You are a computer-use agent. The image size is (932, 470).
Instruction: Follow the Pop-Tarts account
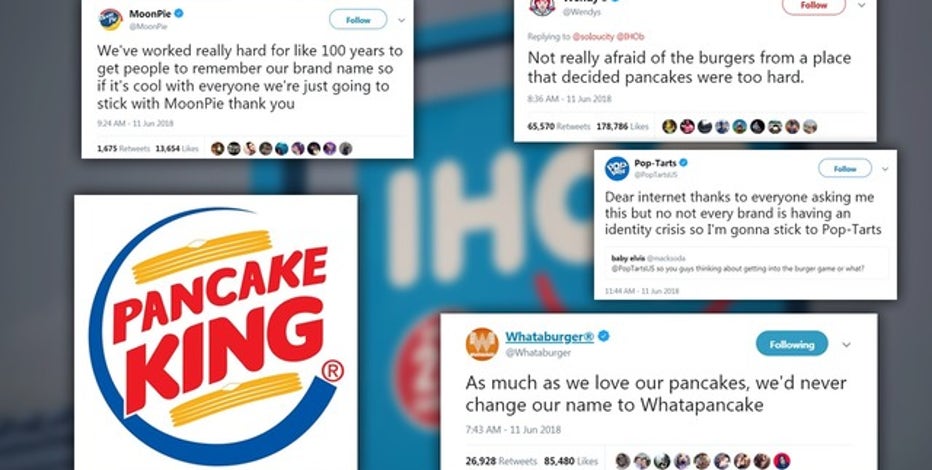pyautogui.click(x=845, y=169)
